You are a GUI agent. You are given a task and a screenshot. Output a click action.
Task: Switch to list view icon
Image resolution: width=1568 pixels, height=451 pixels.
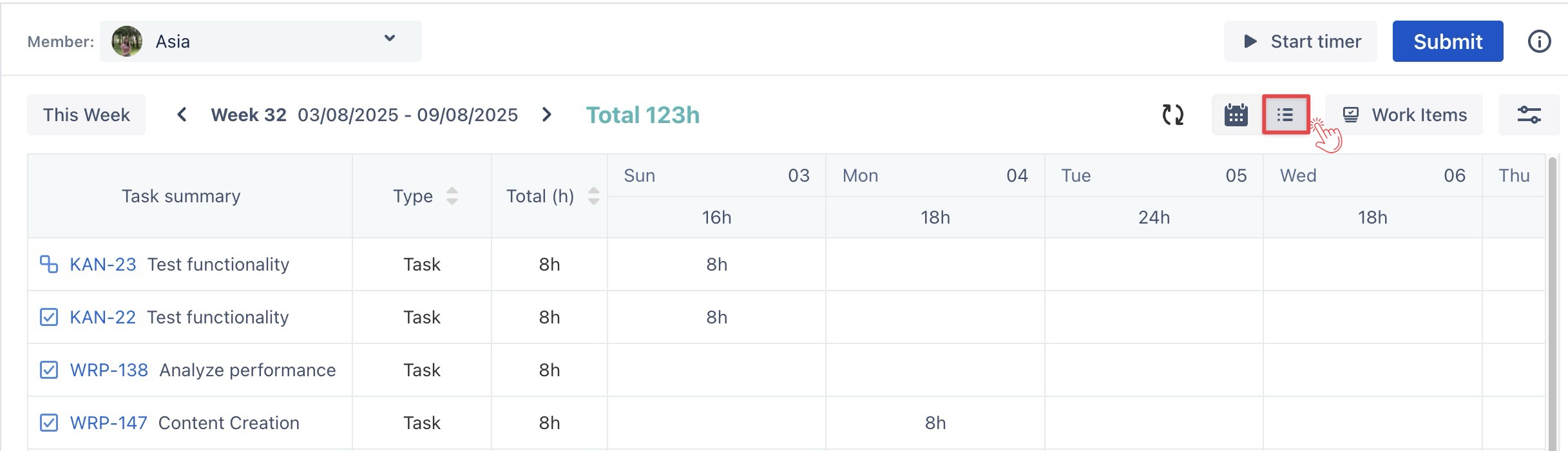1285,115
